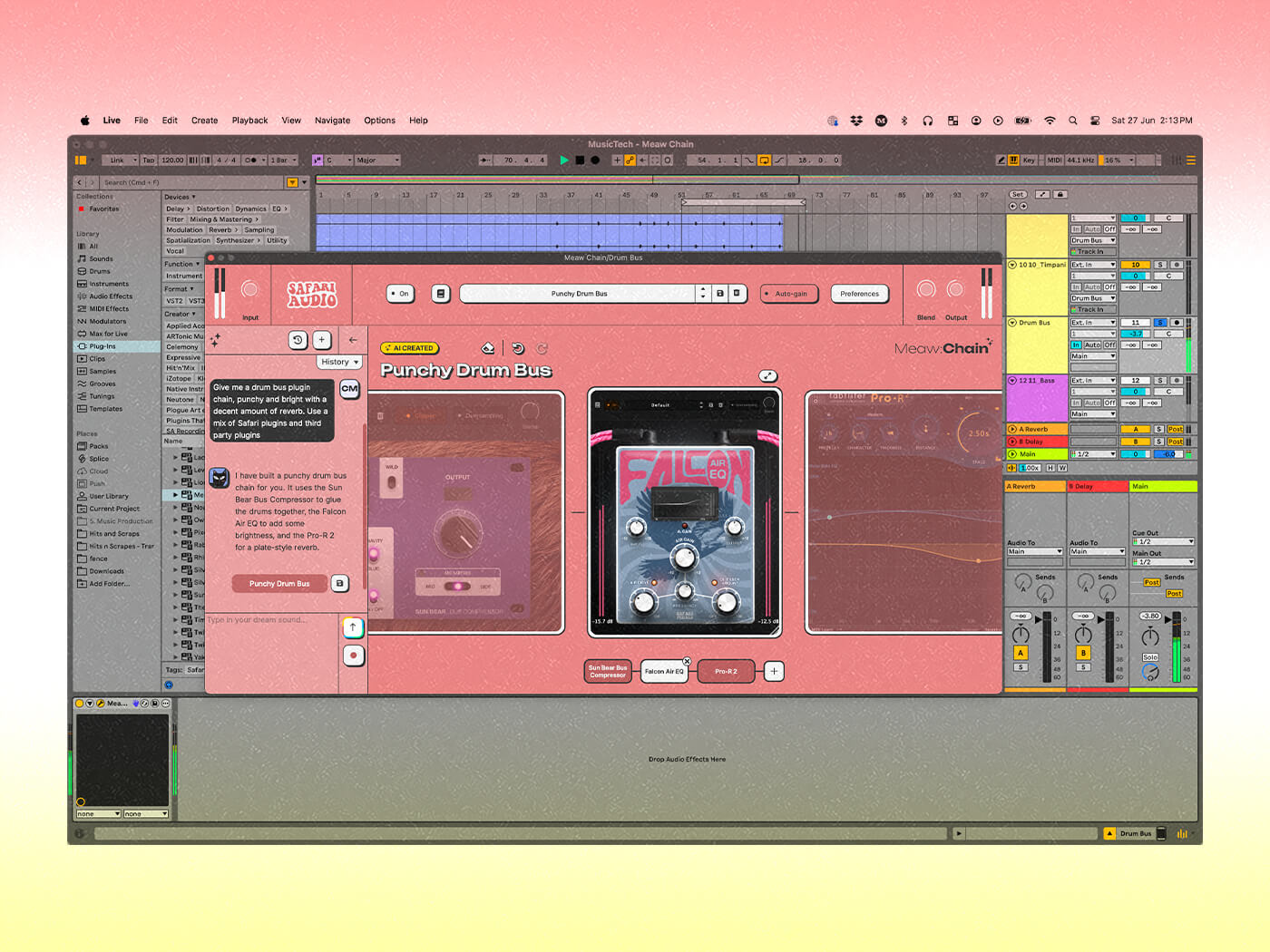Start playback in Ableton Live
The height and width of the screenshot is (952, 1270).
[563, 160]
